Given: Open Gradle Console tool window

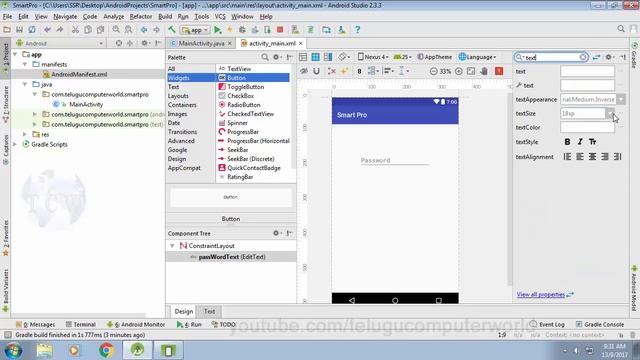Looking at the screenshot, I should point(600,324).
